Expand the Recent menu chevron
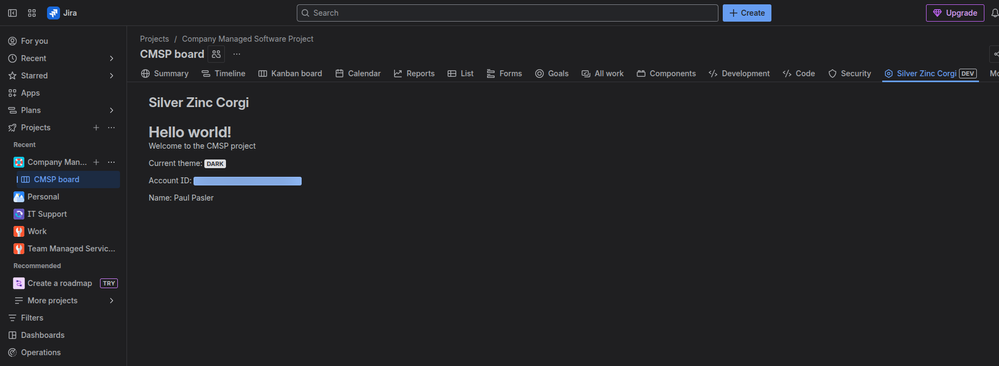 tap(111, 58)
